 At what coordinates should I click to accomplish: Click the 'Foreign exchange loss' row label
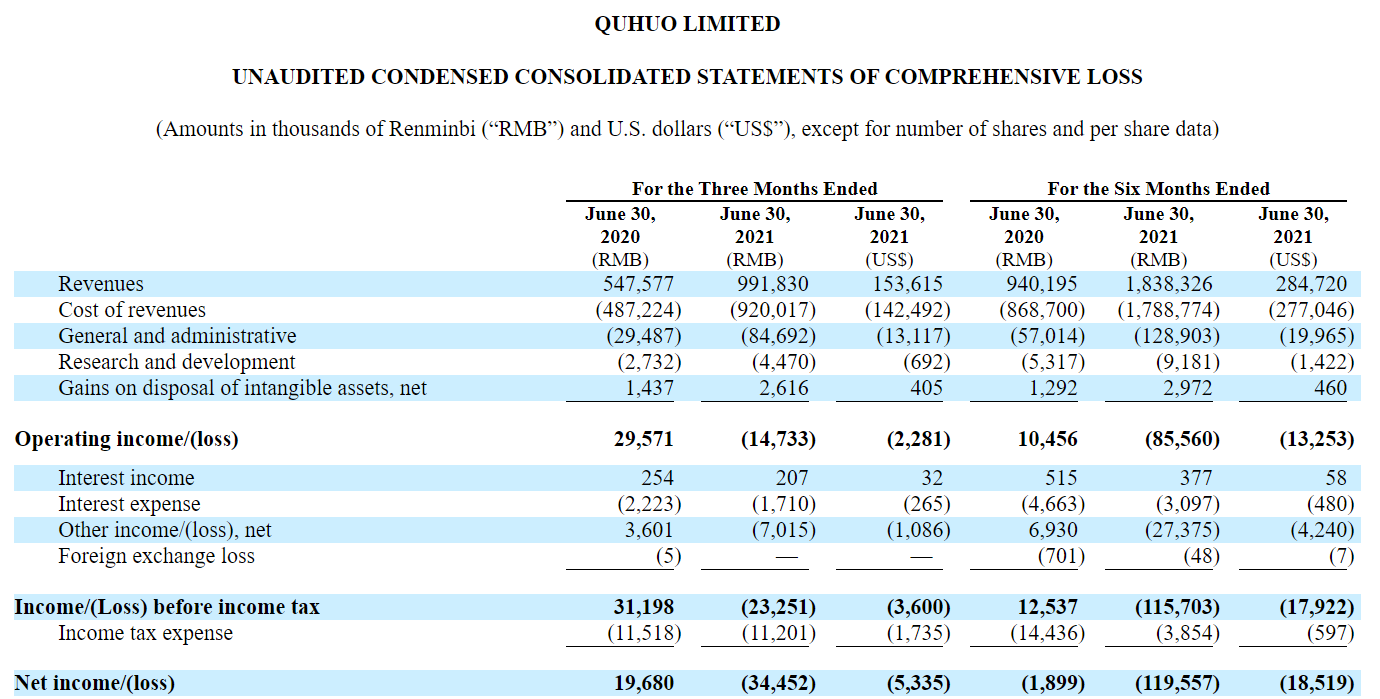click(x=156, y=556)
